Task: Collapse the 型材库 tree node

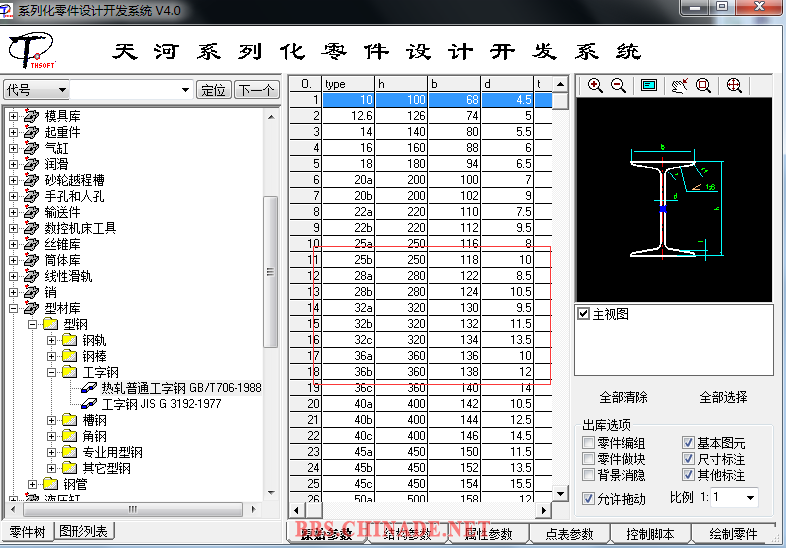Action: click(14, 308)
